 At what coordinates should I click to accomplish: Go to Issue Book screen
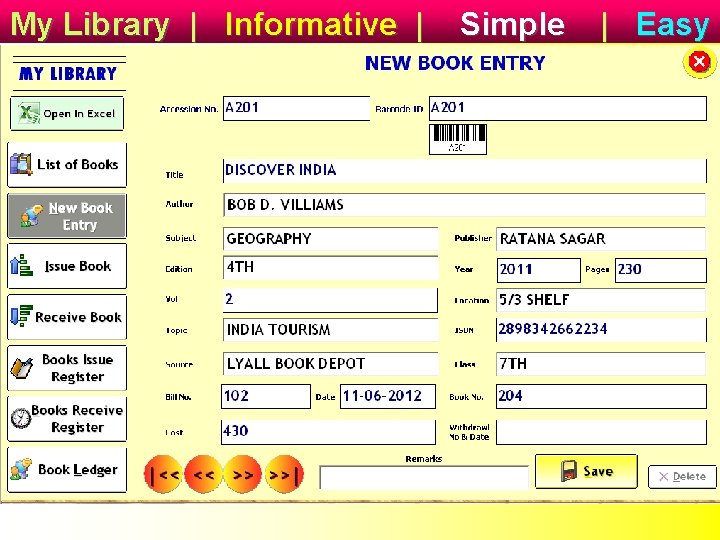67,266
